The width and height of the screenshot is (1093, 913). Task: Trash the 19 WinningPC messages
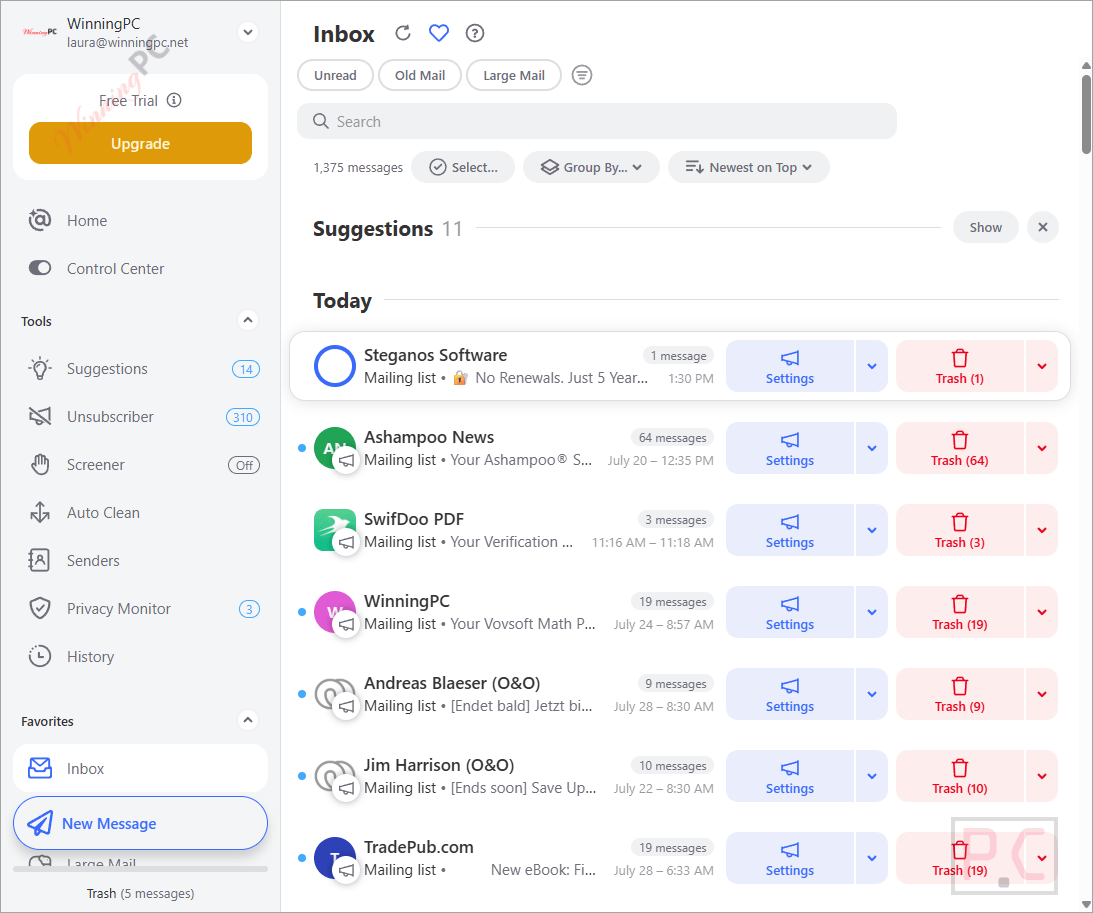click(x=960, y=612)
